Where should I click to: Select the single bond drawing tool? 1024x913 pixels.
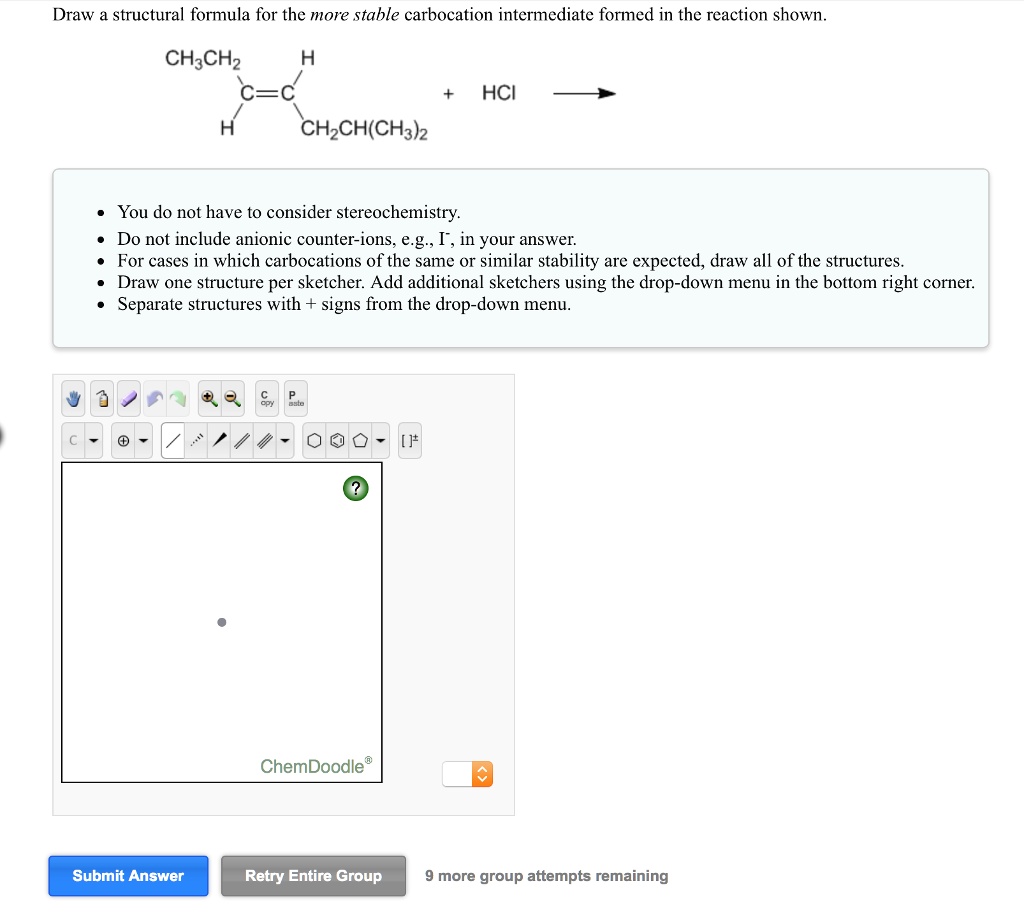(x=171, y=440)
